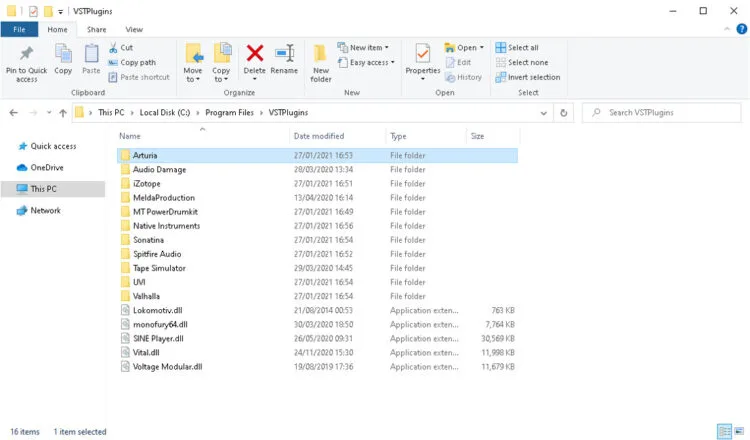The width and height of the screenshot is (750, 440).
Task: Click Edit in Open group
Action: pyautogui.click(x=458, y=62)
